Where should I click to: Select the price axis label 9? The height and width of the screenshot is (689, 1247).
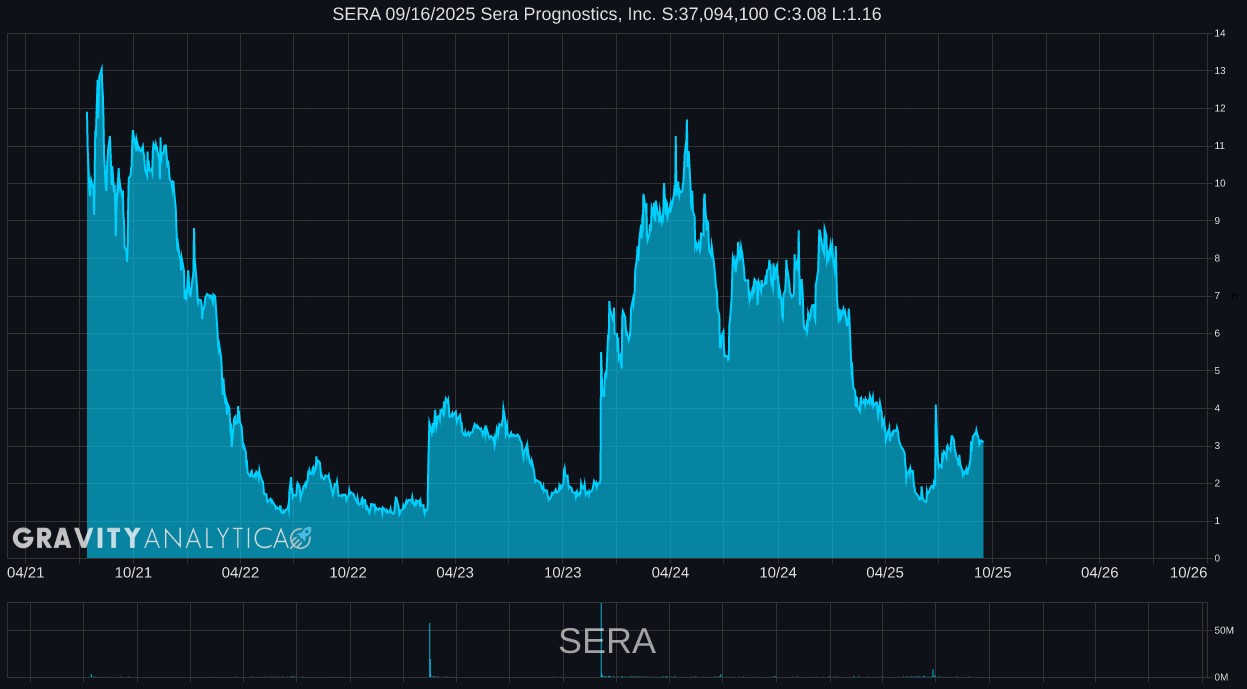click(x=1217, y=221)
